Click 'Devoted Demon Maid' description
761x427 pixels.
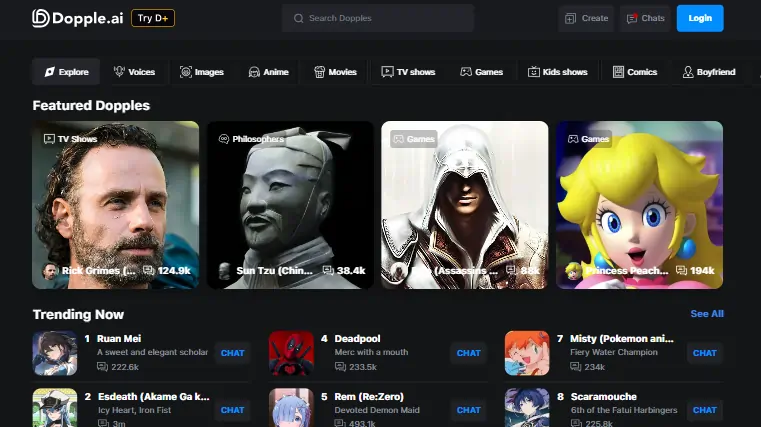[377, 410]
